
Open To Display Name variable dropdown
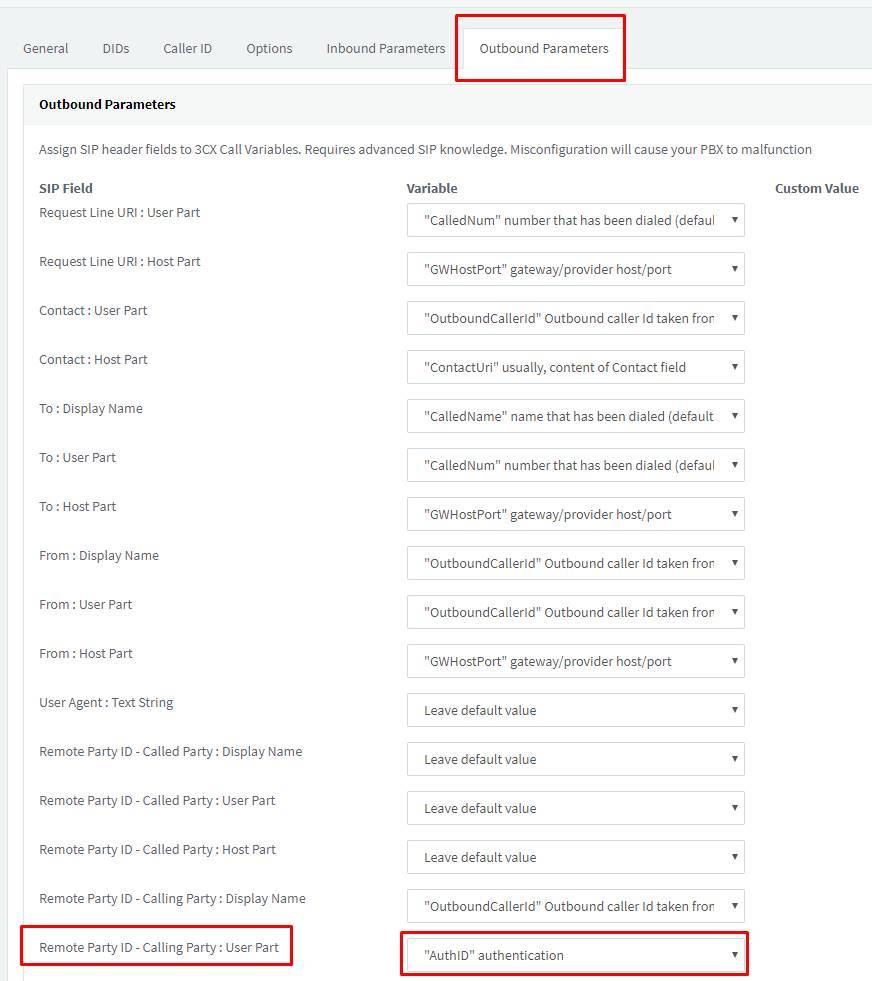coord(575,416)
